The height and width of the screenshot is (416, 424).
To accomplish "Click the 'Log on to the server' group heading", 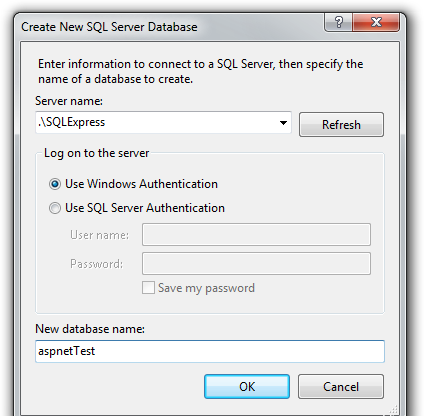I will pos(97,153).
